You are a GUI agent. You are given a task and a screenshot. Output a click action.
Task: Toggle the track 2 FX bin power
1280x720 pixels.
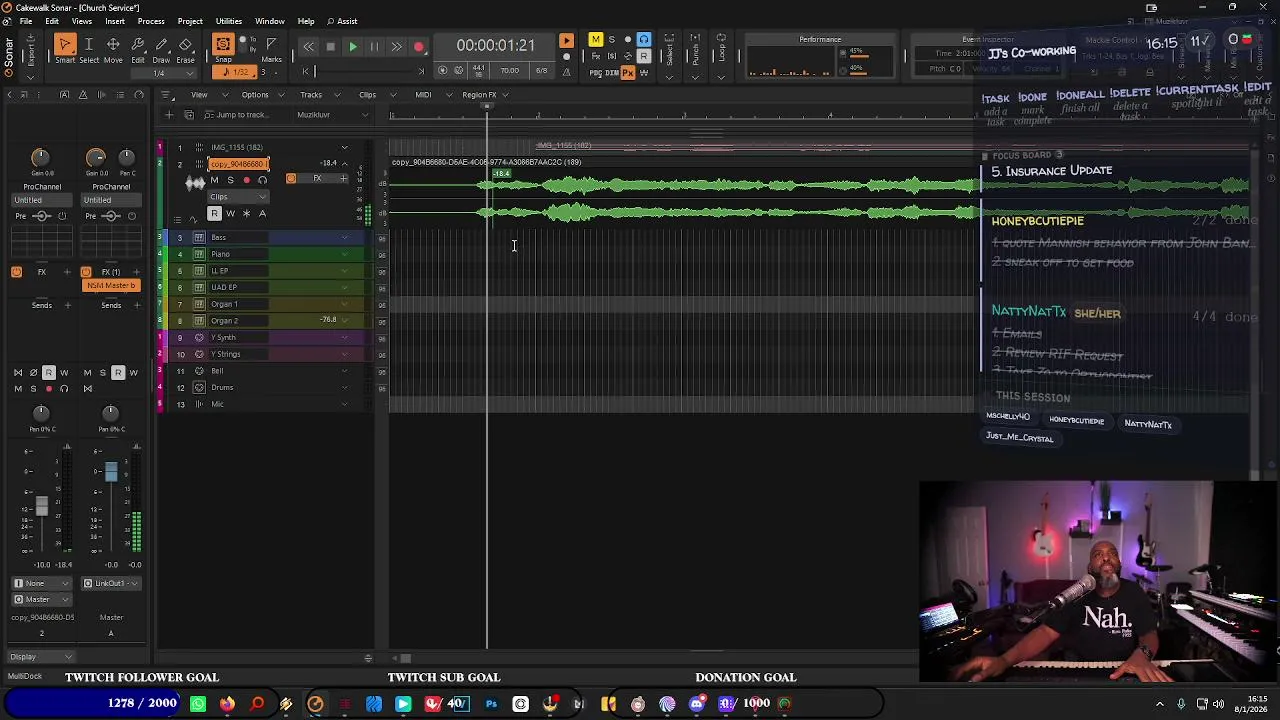(x=291, y=179)
